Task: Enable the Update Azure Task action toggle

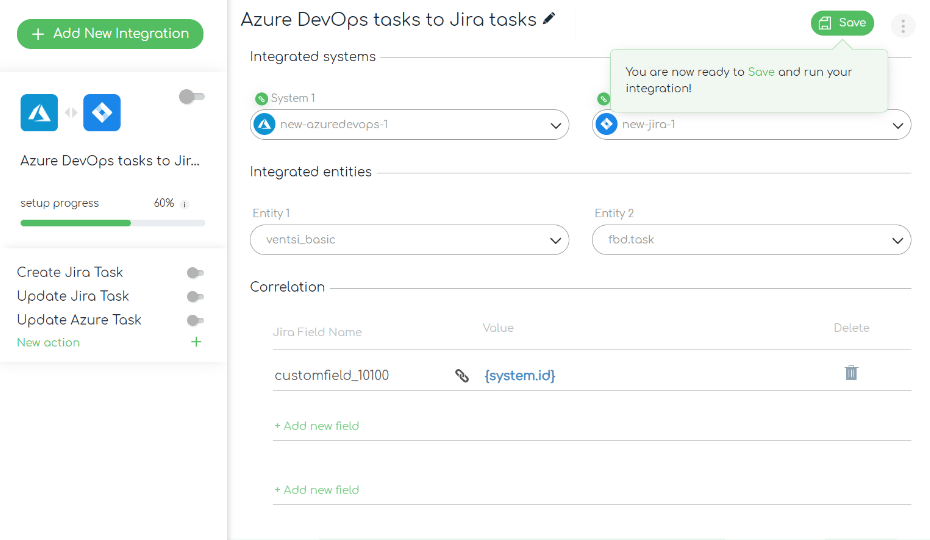Action: [x=195, y=320]
